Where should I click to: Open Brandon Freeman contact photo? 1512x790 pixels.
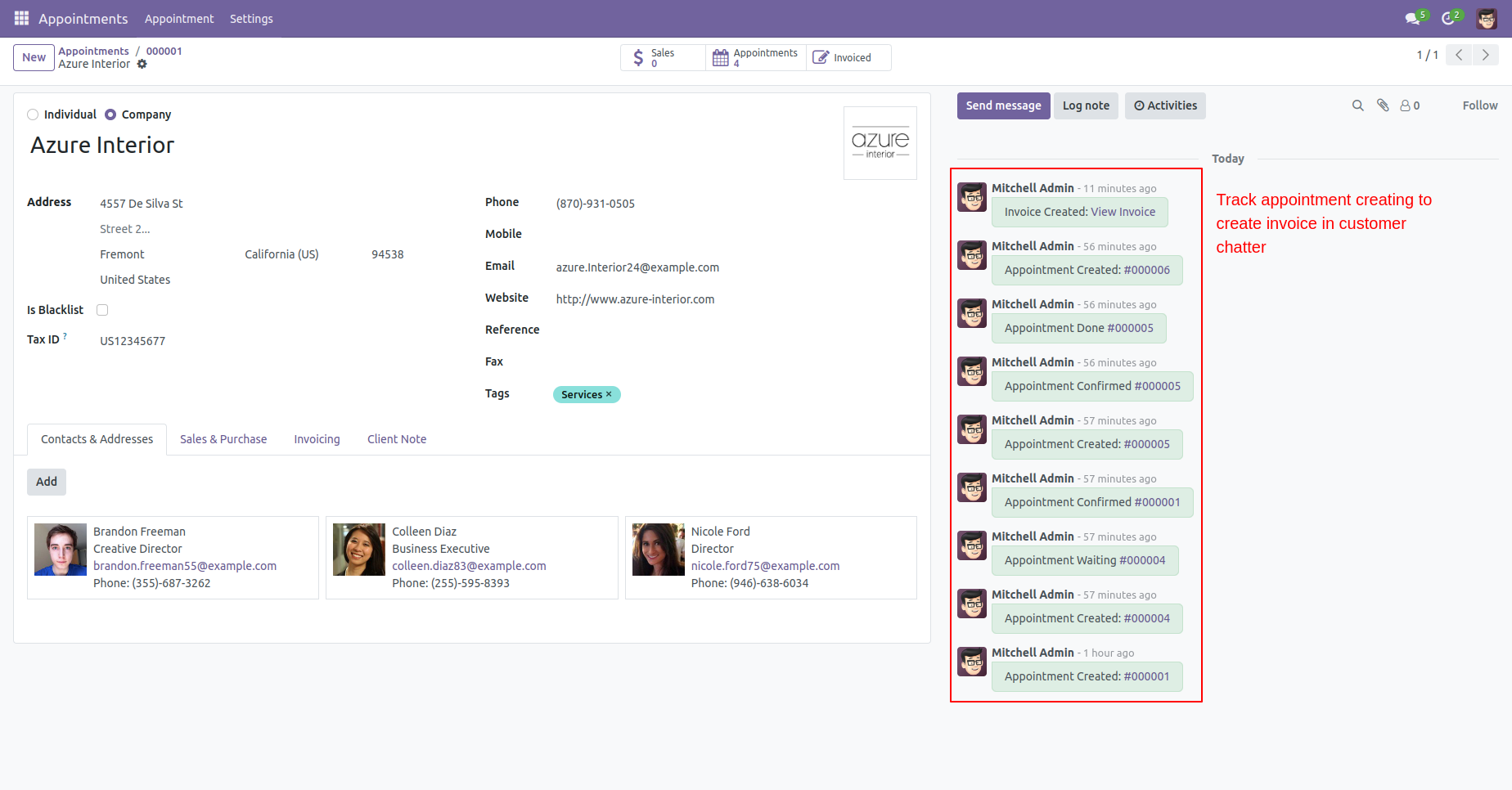(x=61, y=550)
